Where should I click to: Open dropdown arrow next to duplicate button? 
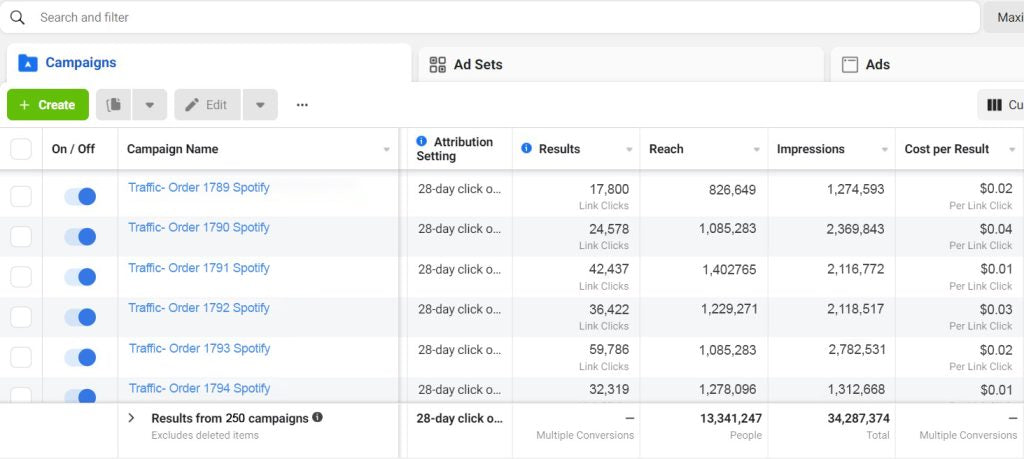point(150,105)
